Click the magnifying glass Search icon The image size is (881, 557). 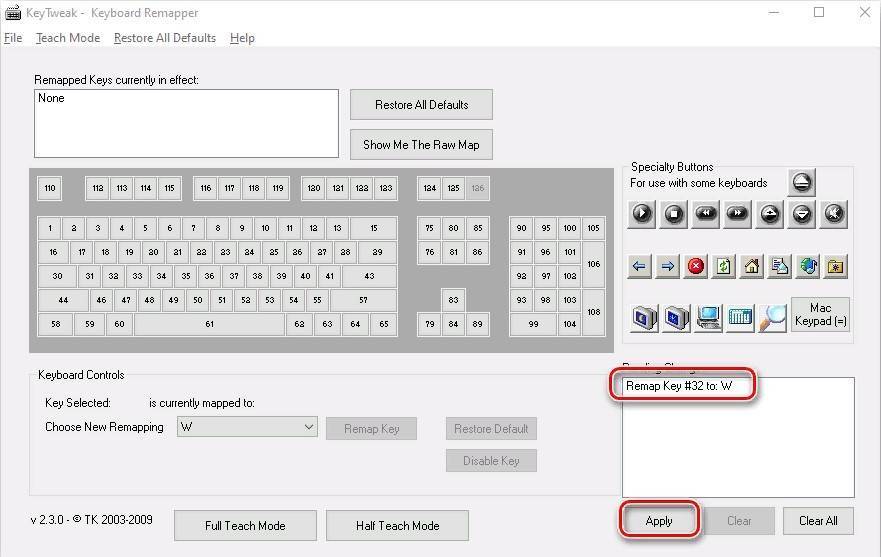[772, 318]
